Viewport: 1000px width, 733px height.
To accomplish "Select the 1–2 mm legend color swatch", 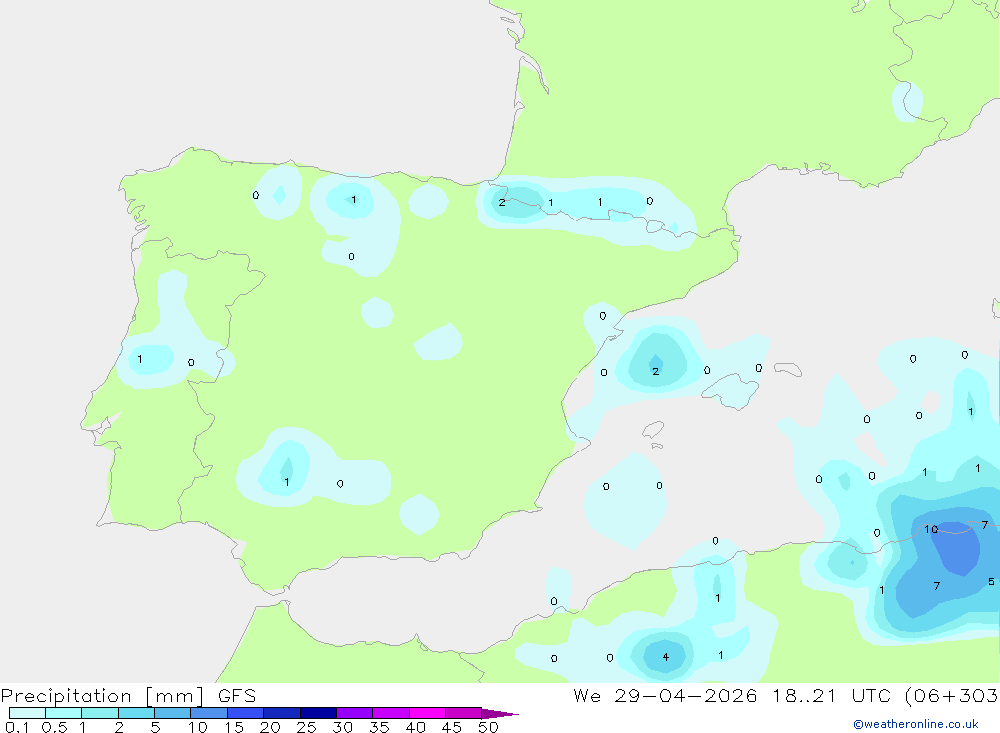I will tap(99, 713).
